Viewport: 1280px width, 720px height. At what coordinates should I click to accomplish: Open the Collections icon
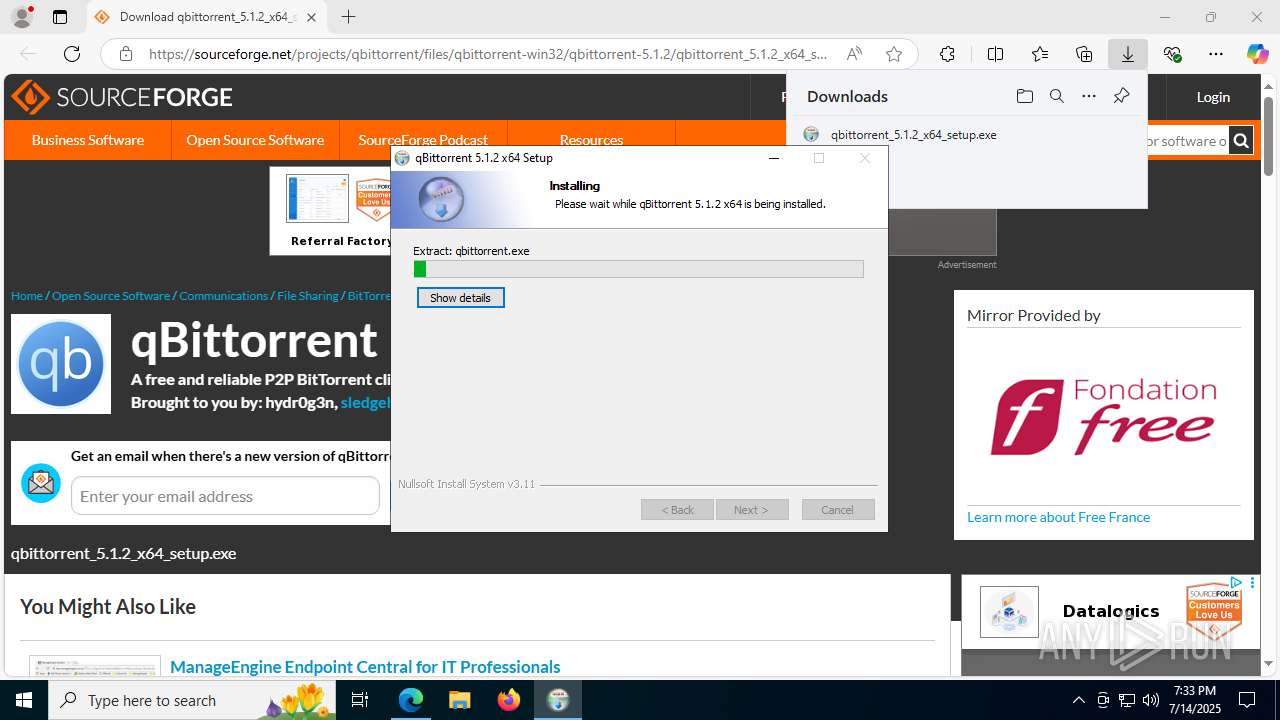tap(1084, 54)
